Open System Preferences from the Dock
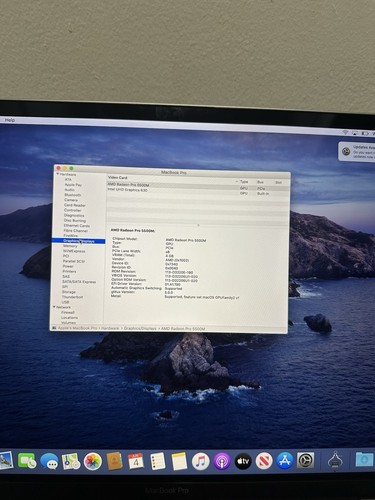The height and width of the screenshot is (500, 375). click(x=305, y=461)
